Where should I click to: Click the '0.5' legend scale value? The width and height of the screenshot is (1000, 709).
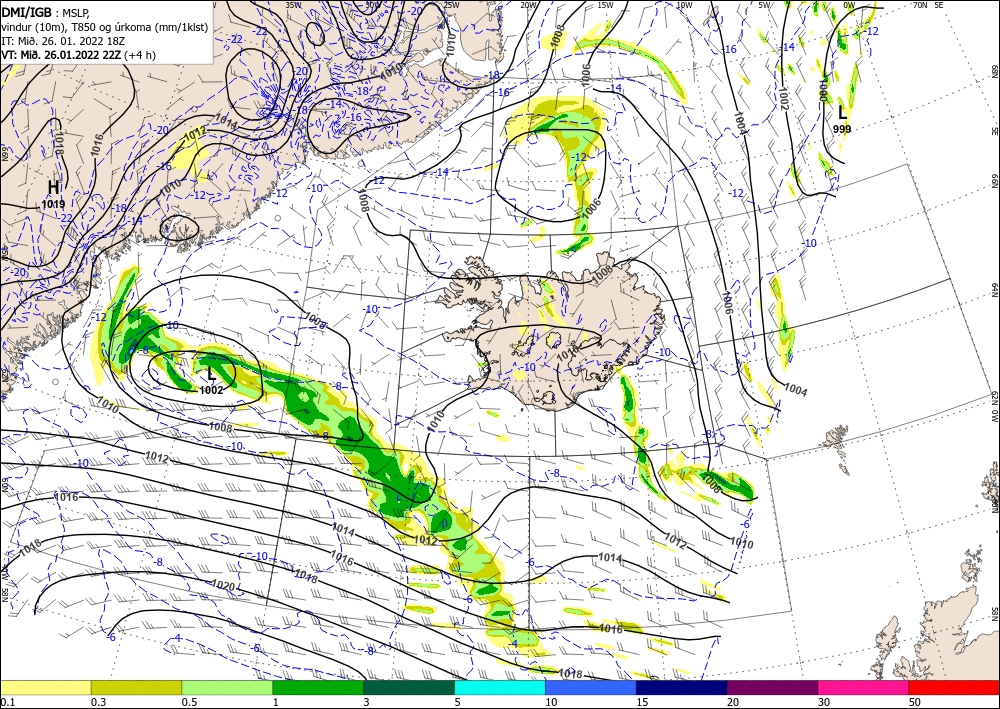tap(189, 702)
